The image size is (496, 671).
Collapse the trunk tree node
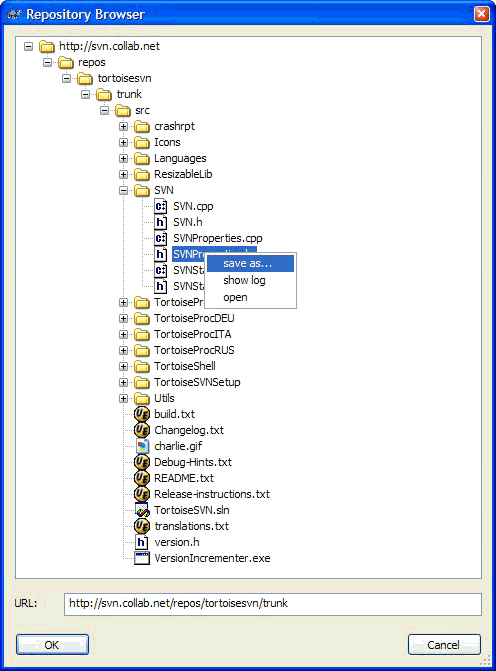tap(86, 95)
